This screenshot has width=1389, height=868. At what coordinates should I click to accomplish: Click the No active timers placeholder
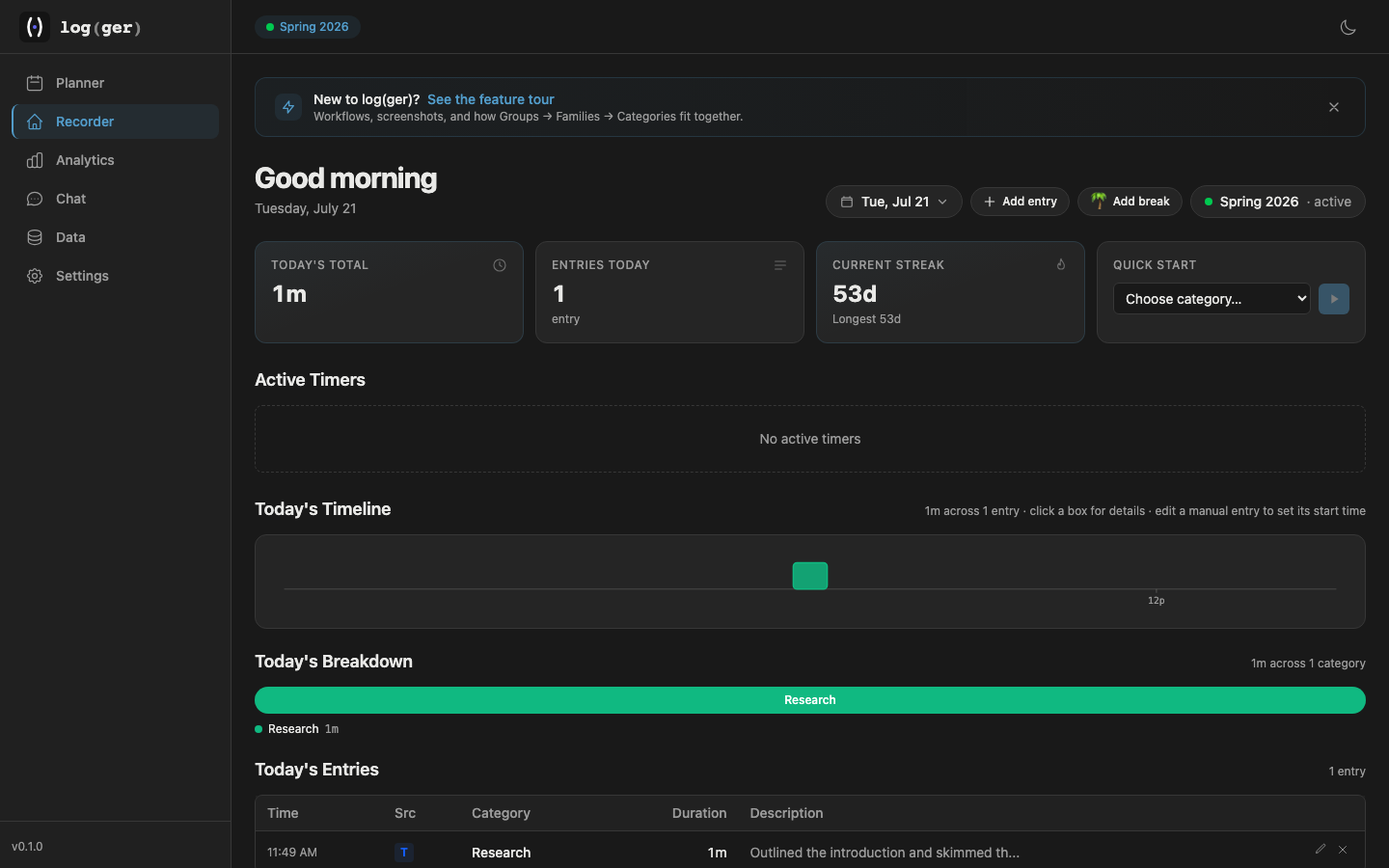(810, 439)
